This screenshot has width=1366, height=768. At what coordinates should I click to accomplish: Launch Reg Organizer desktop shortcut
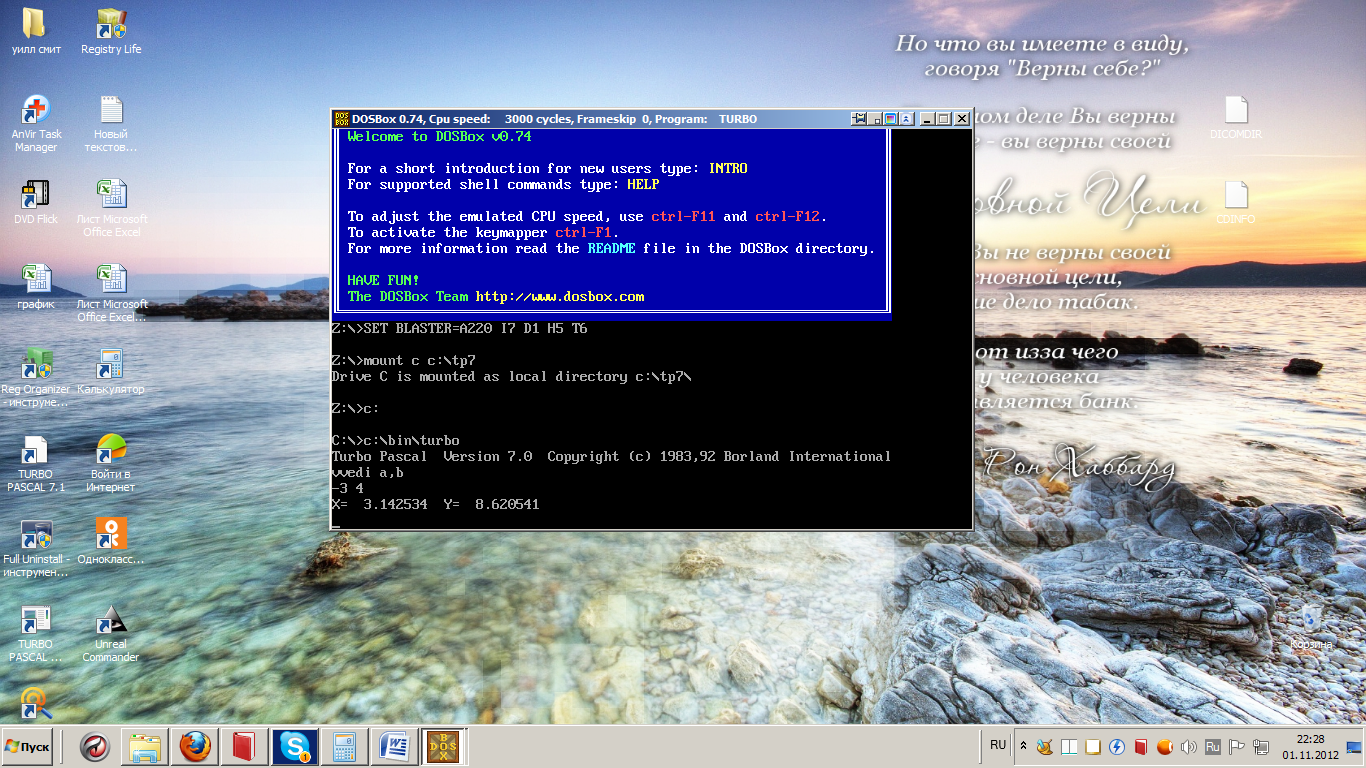(x=36, y=378)
